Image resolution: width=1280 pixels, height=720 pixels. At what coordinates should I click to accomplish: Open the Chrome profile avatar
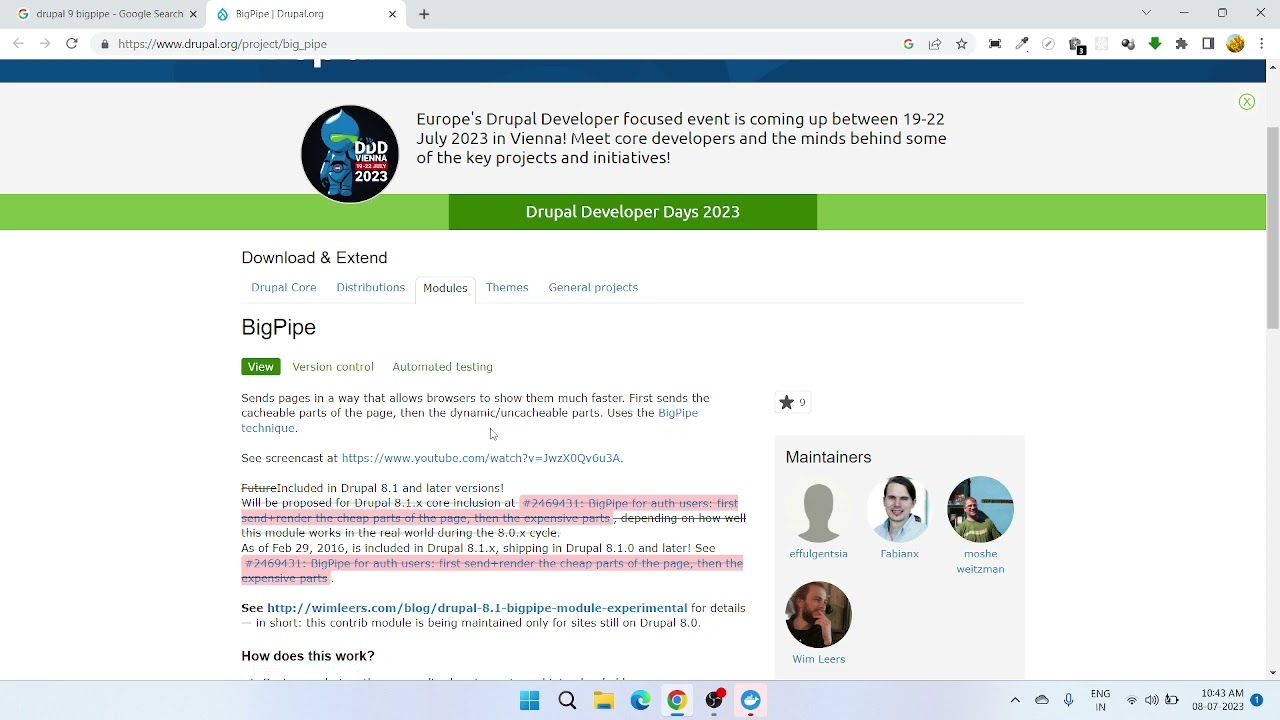pyautogui.click(x=1236, y=44)
